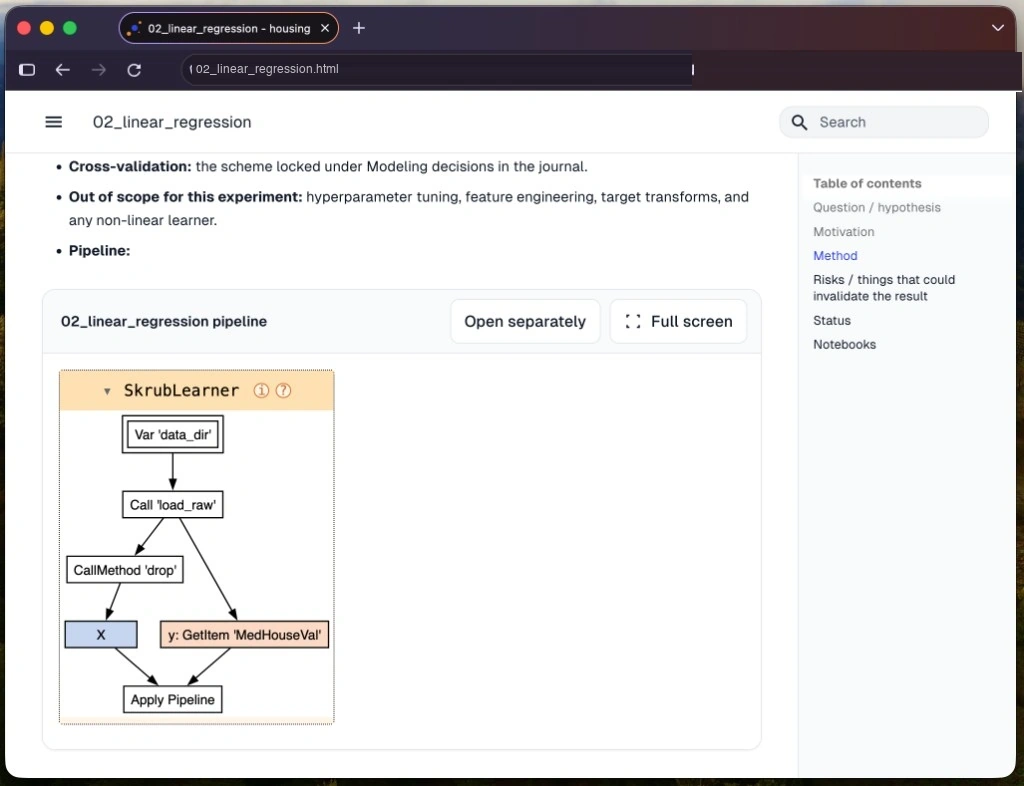Click the search magnifier icon

click(x=799, y=122)
